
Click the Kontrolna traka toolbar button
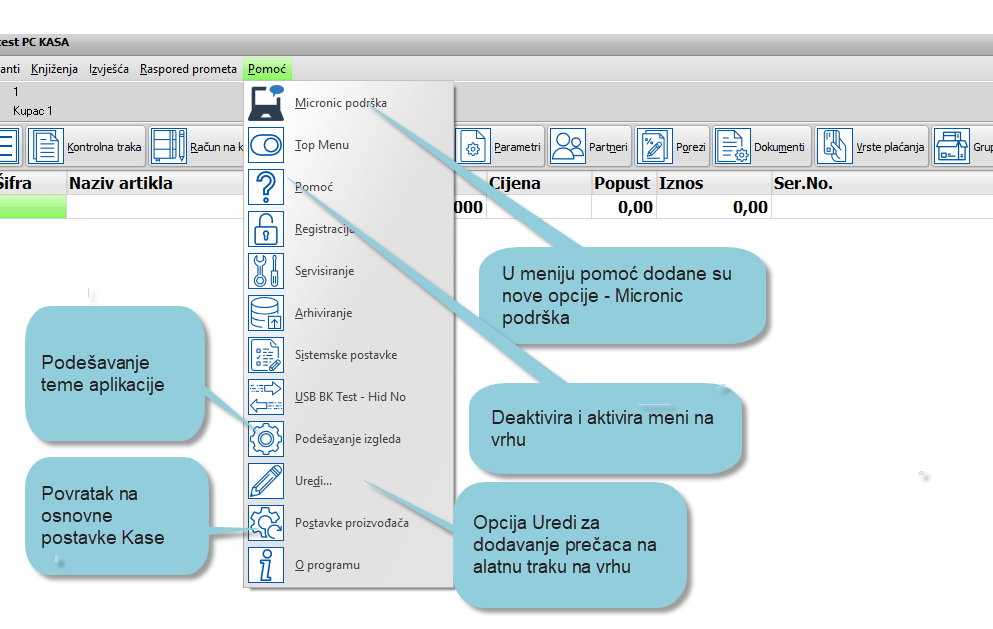click(x=86, y=147)
